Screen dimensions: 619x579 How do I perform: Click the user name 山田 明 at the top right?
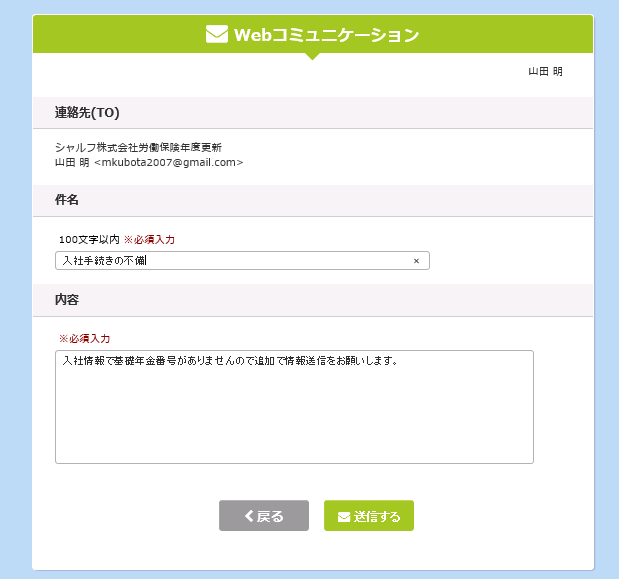(545, 71)
